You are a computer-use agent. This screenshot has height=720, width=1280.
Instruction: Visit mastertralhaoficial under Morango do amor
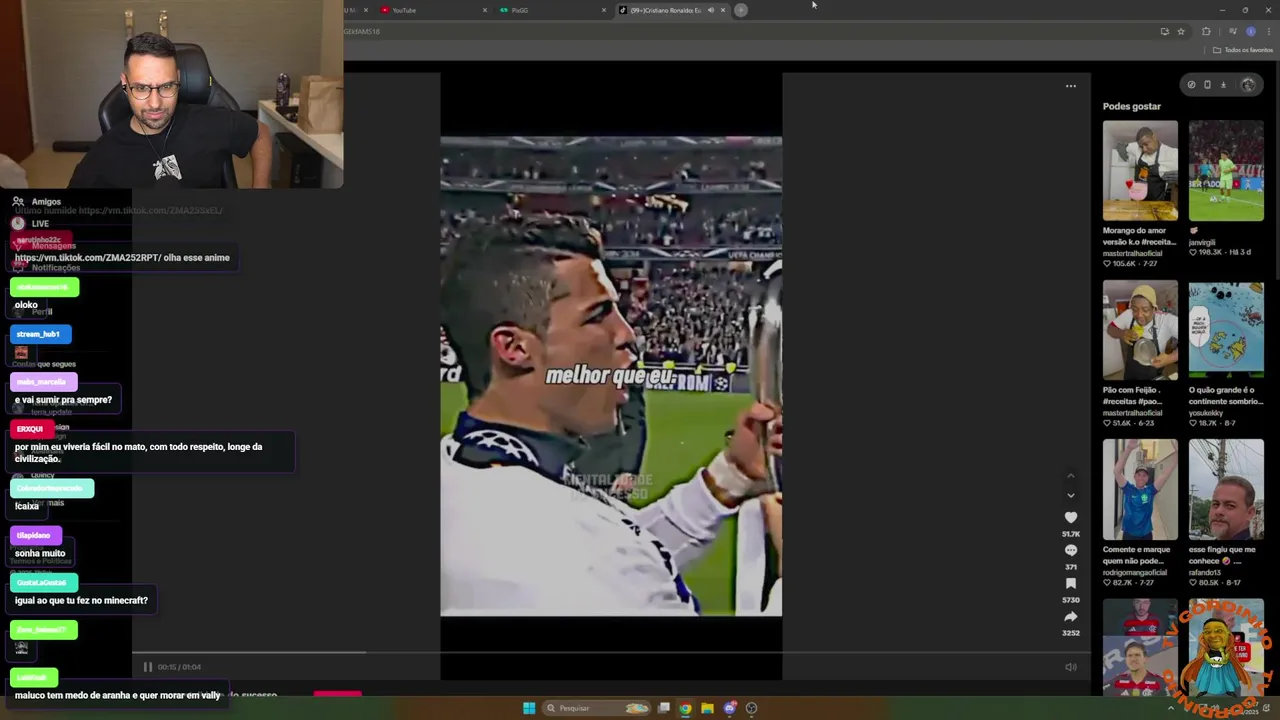[x=1134, y=253]
